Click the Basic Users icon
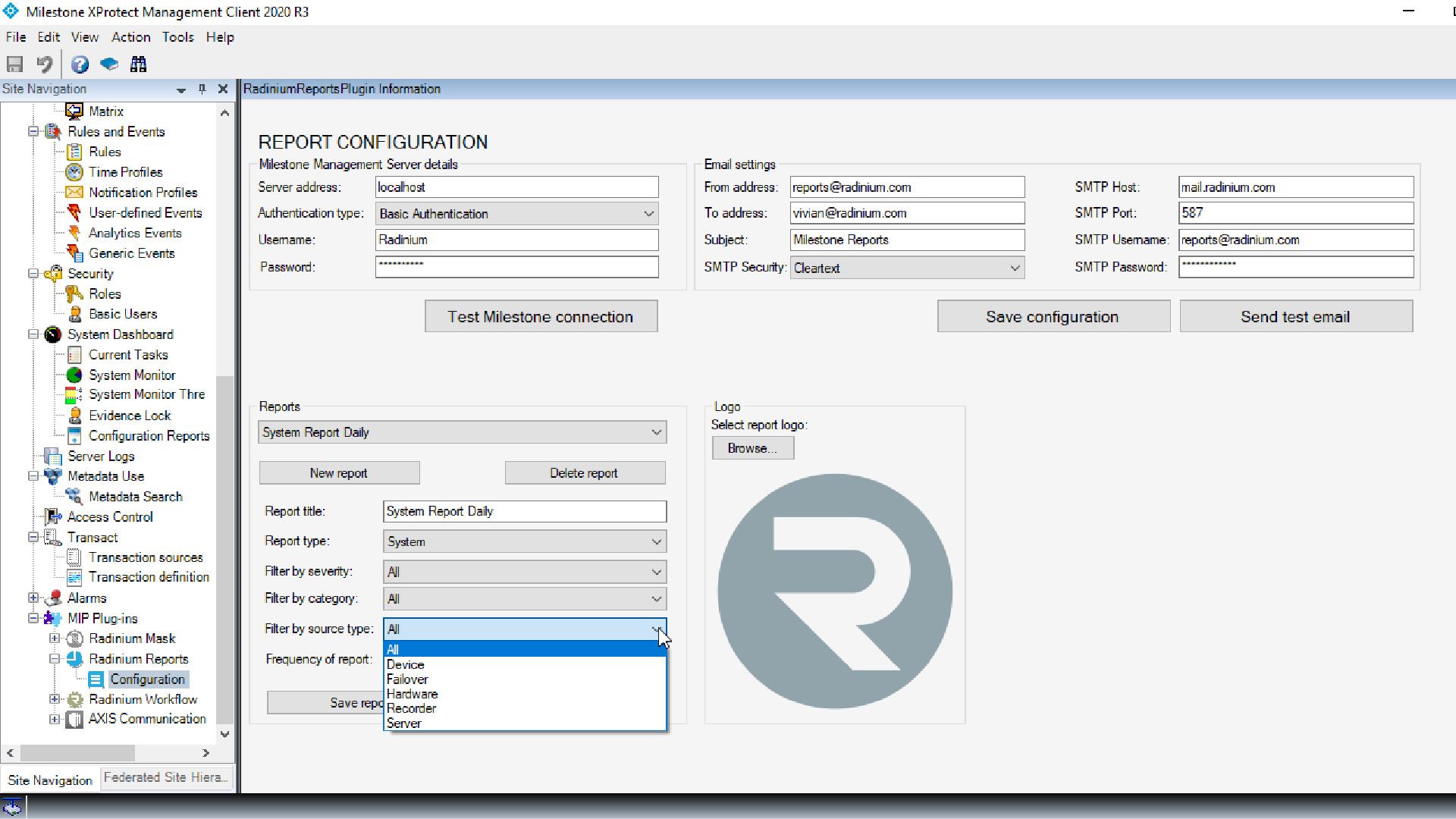 coord(74,314)
